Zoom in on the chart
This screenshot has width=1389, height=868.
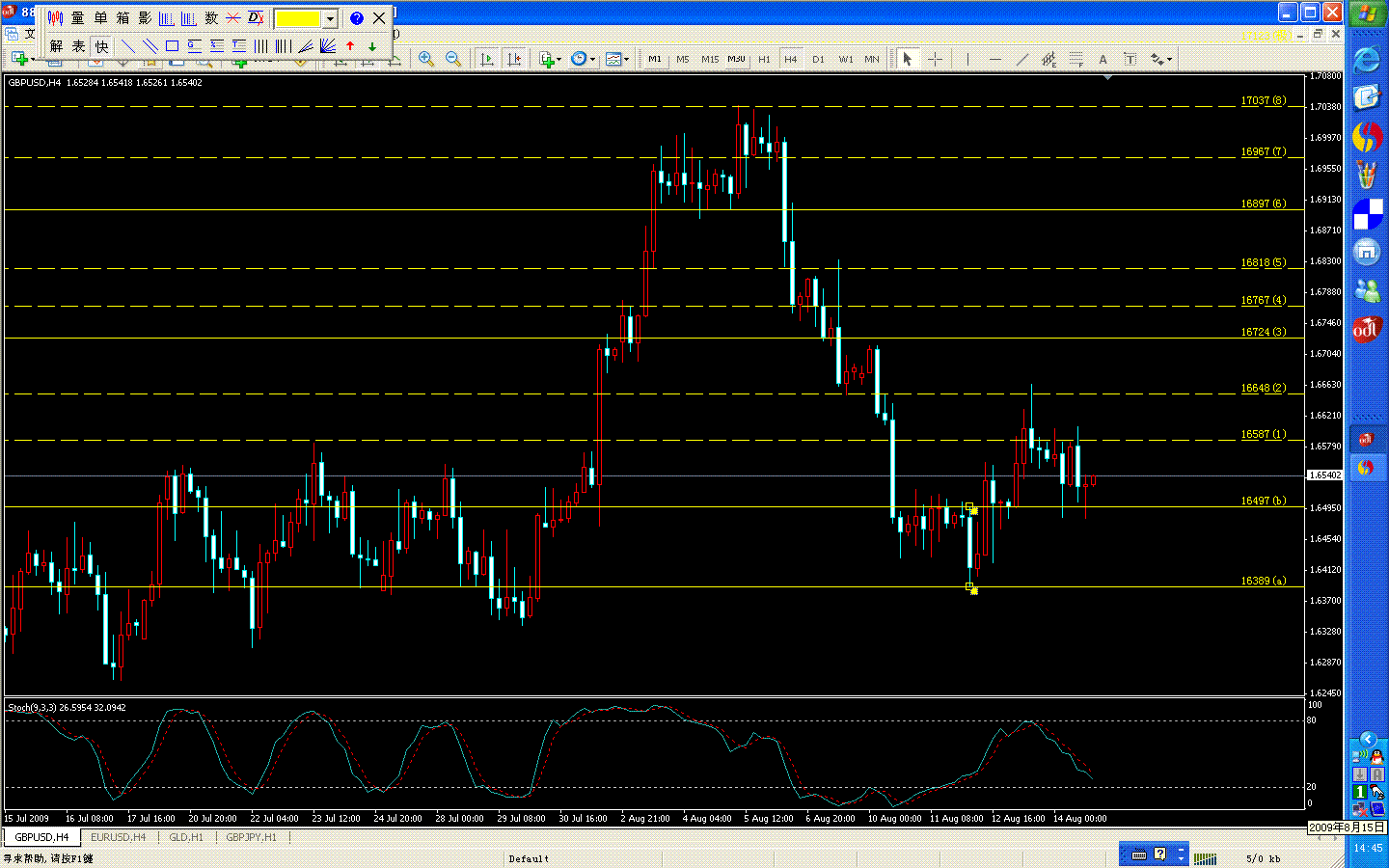pos(425,59)
